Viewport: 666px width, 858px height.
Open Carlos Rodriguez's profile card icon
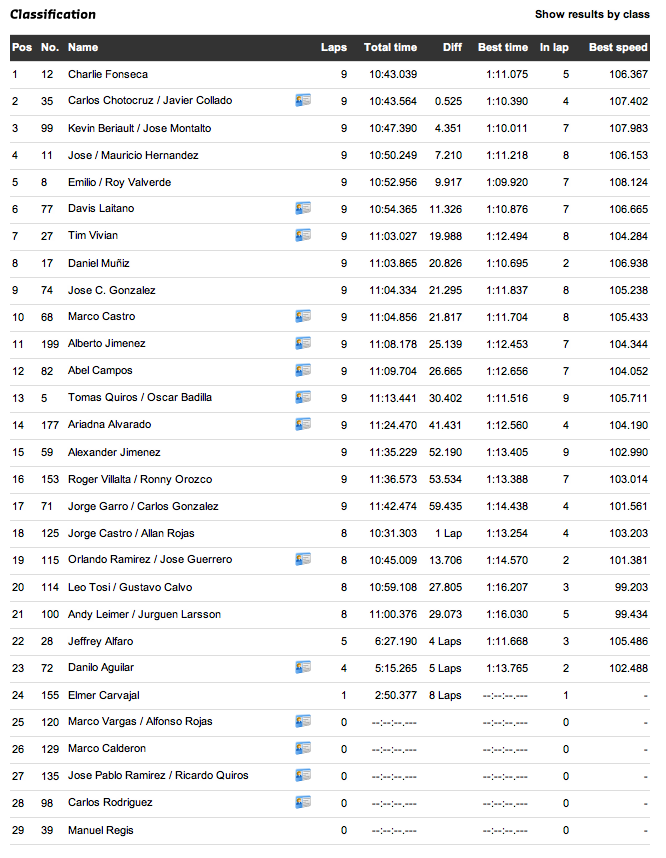[303, 802]
